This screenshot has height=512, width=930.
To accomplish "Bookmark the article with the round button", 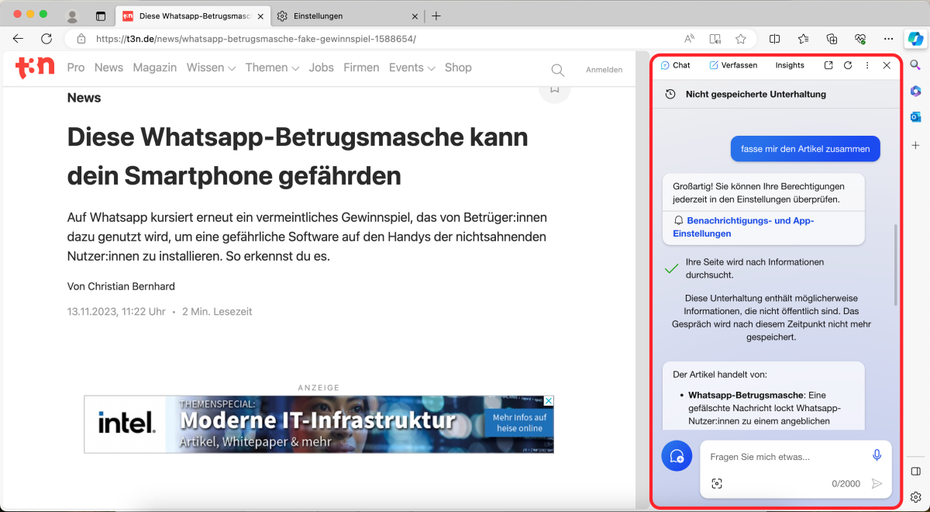I will point(555,90).
